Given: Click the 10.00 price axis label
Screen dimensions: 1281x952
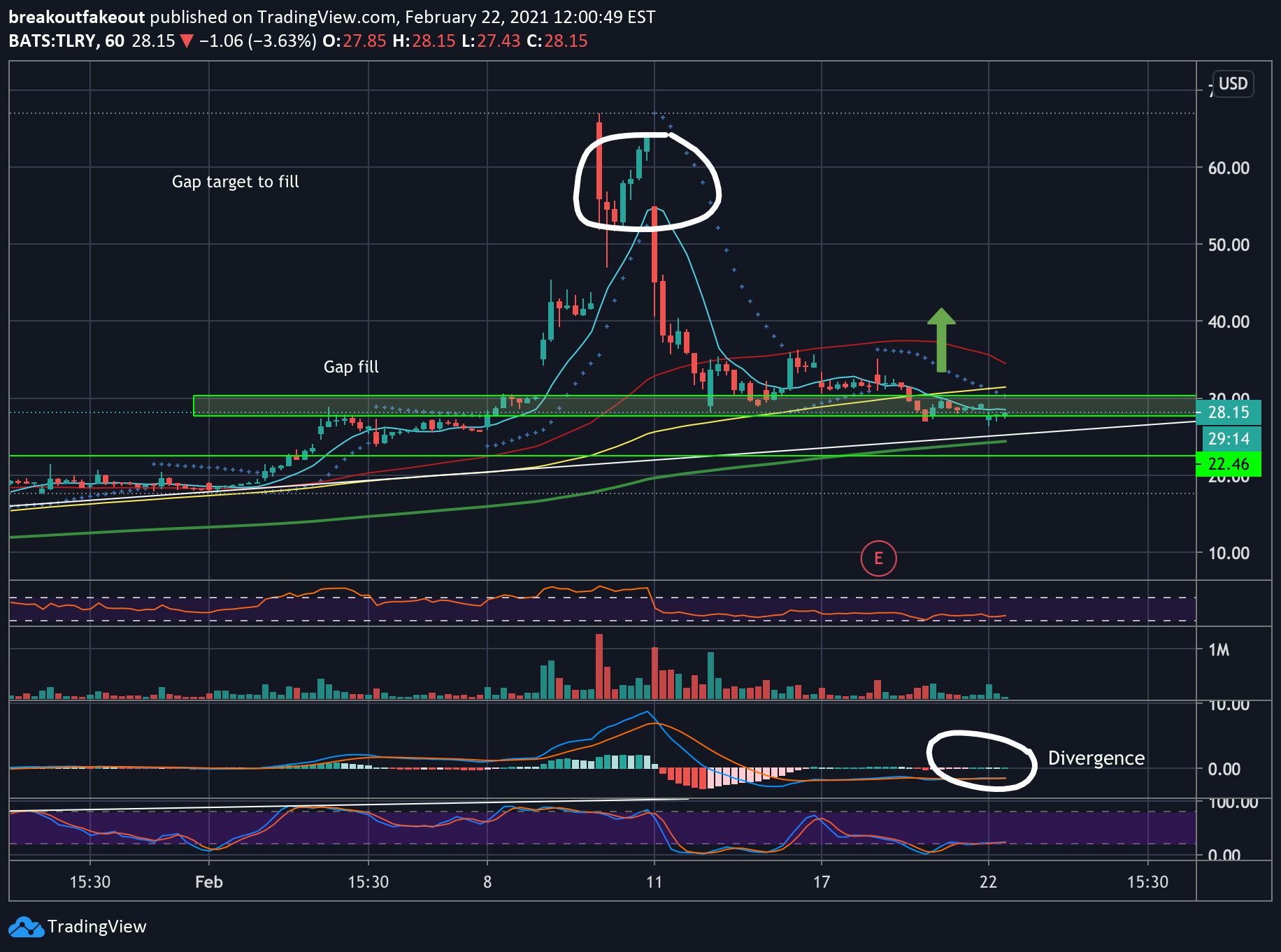Looking at the screenshot, I should [1229, 553].
